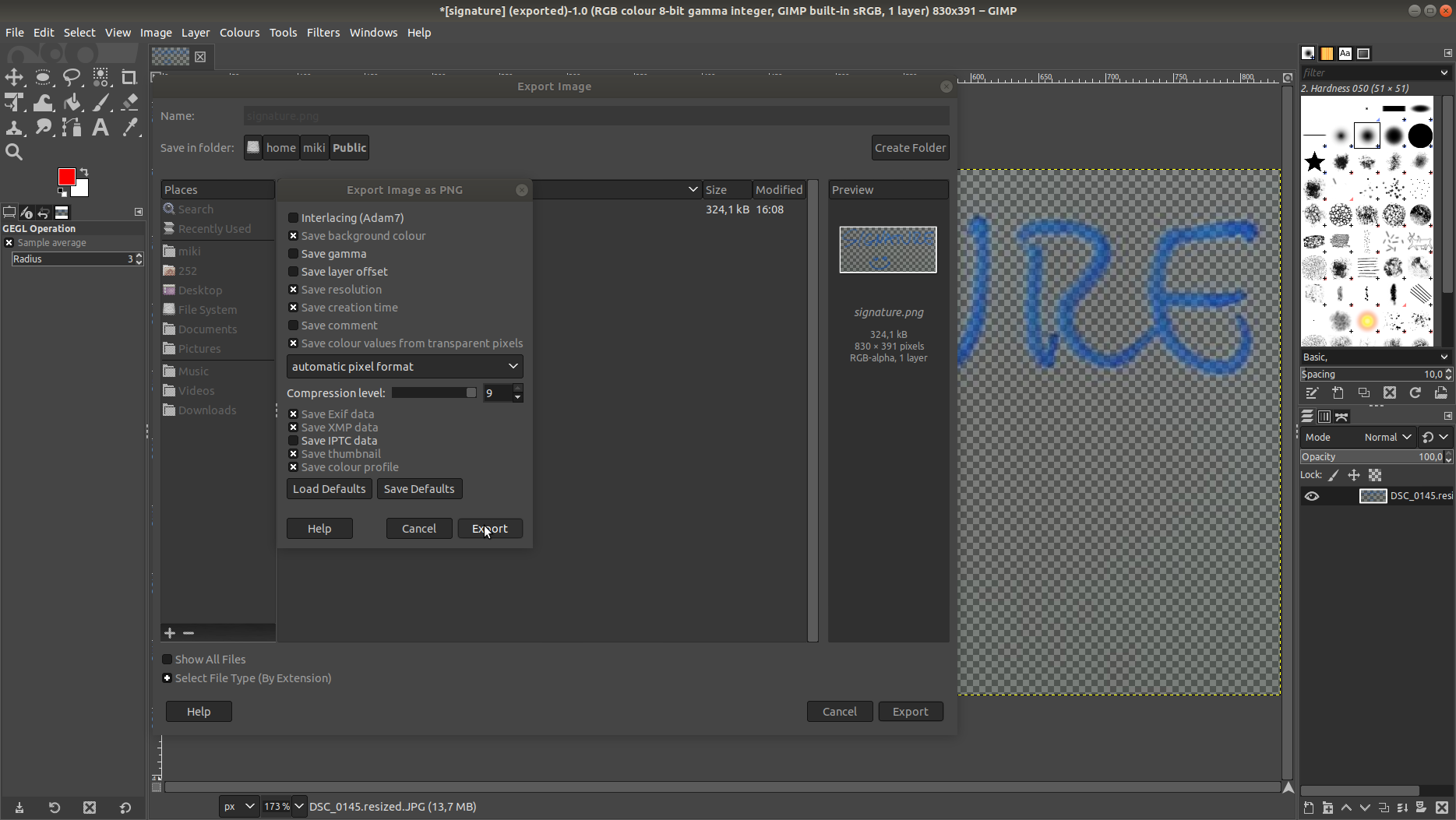Toggle Save background colour checkbox
Viewport: 1456px width, 820px height.
point(293,236)
